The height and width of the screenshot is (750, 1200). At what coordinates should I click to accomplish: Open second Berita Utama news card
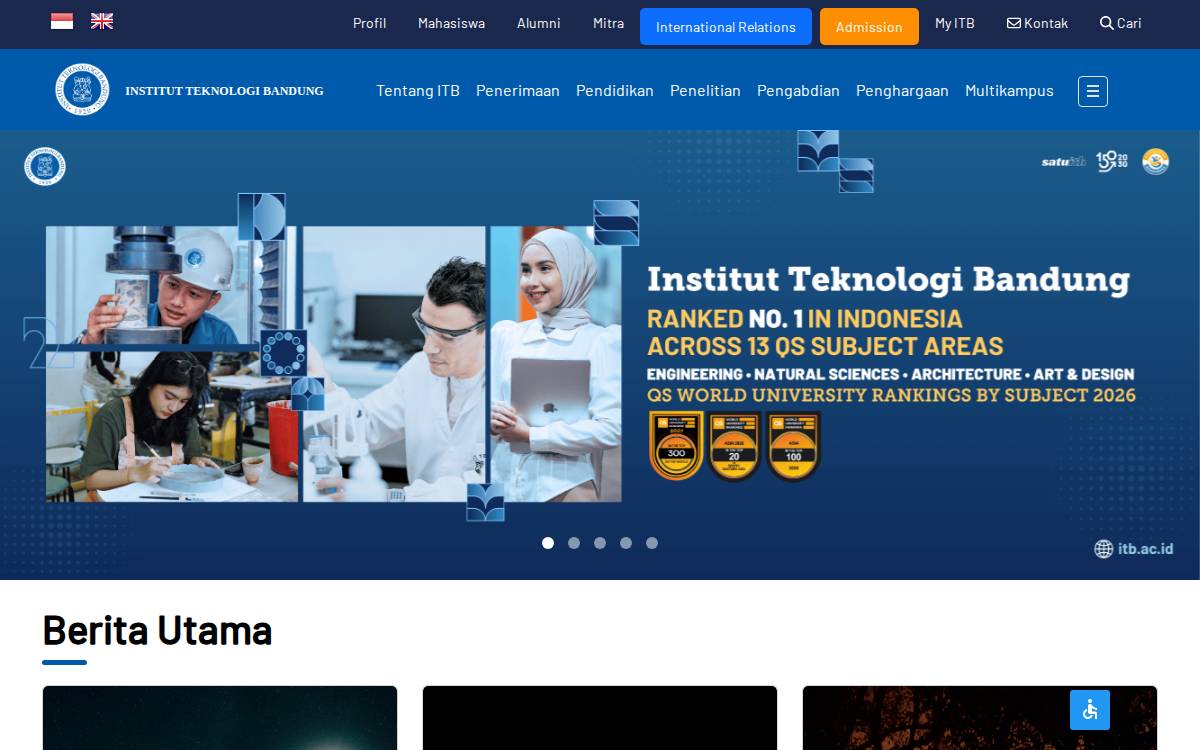(600, 718)
